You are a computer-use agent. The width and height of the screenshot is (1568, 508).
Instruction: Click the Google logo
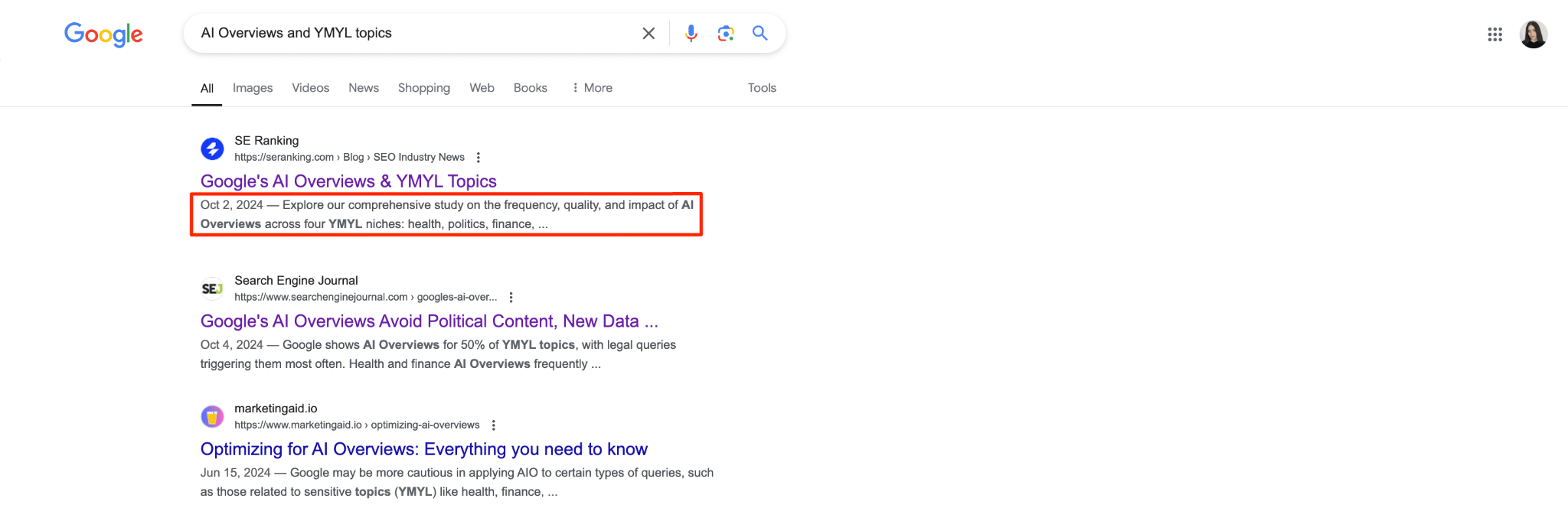click(103, 34)
